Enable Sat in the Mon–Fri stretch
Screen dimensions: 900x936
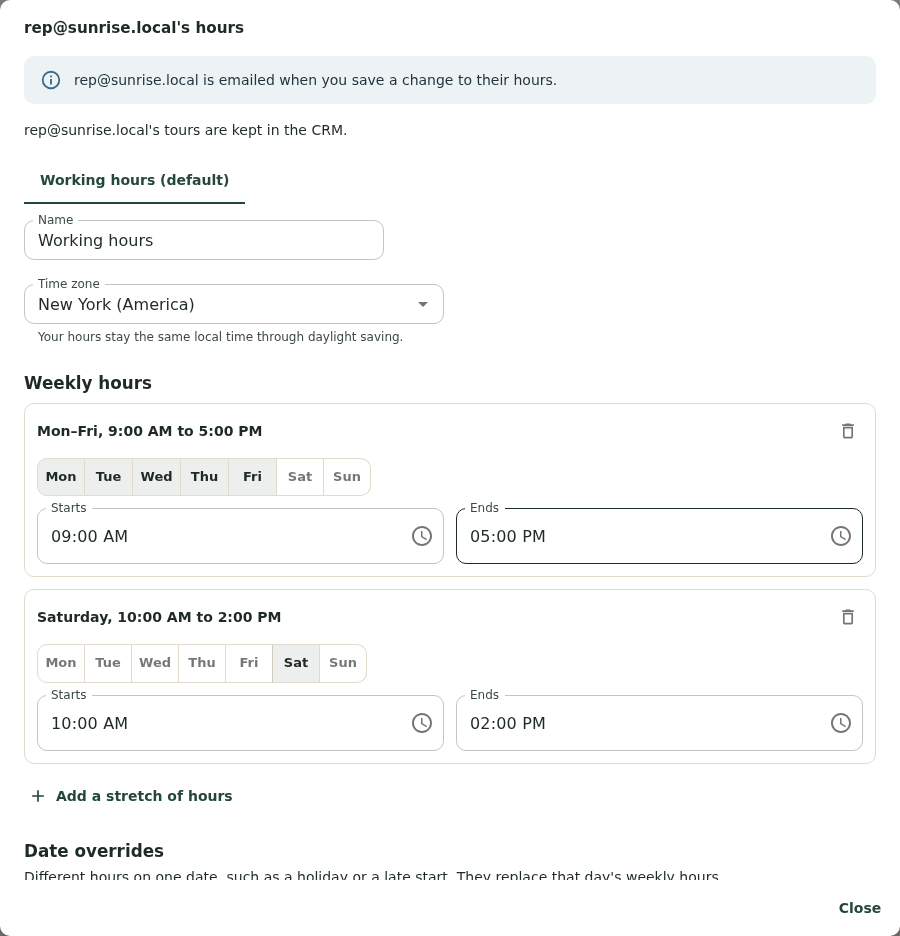[x=300, y=476]
